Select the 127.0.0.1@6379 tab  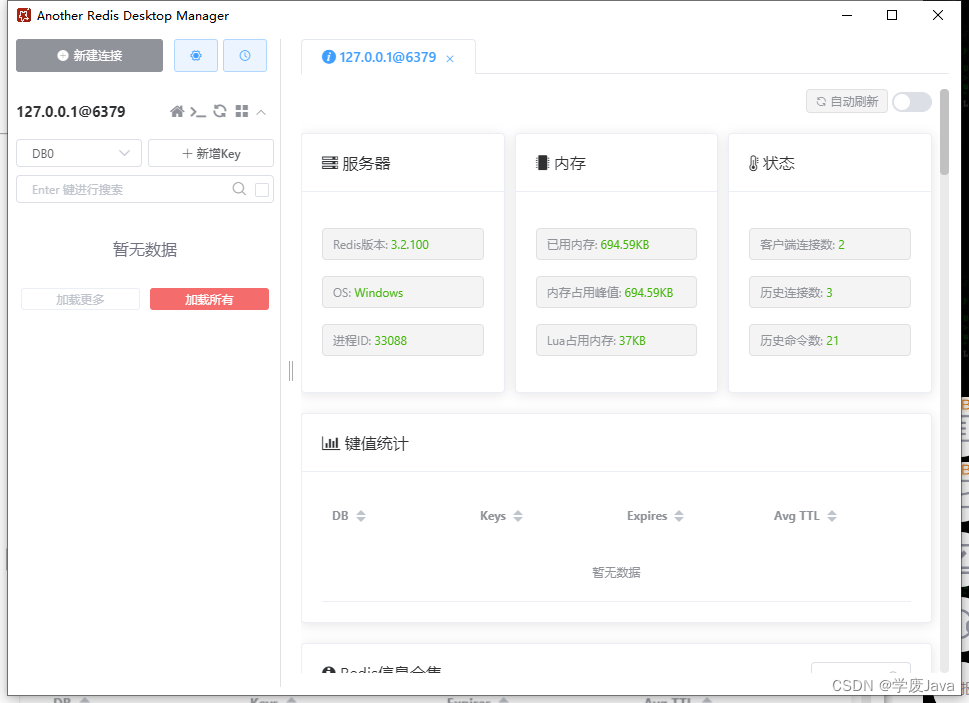(387, 57)
